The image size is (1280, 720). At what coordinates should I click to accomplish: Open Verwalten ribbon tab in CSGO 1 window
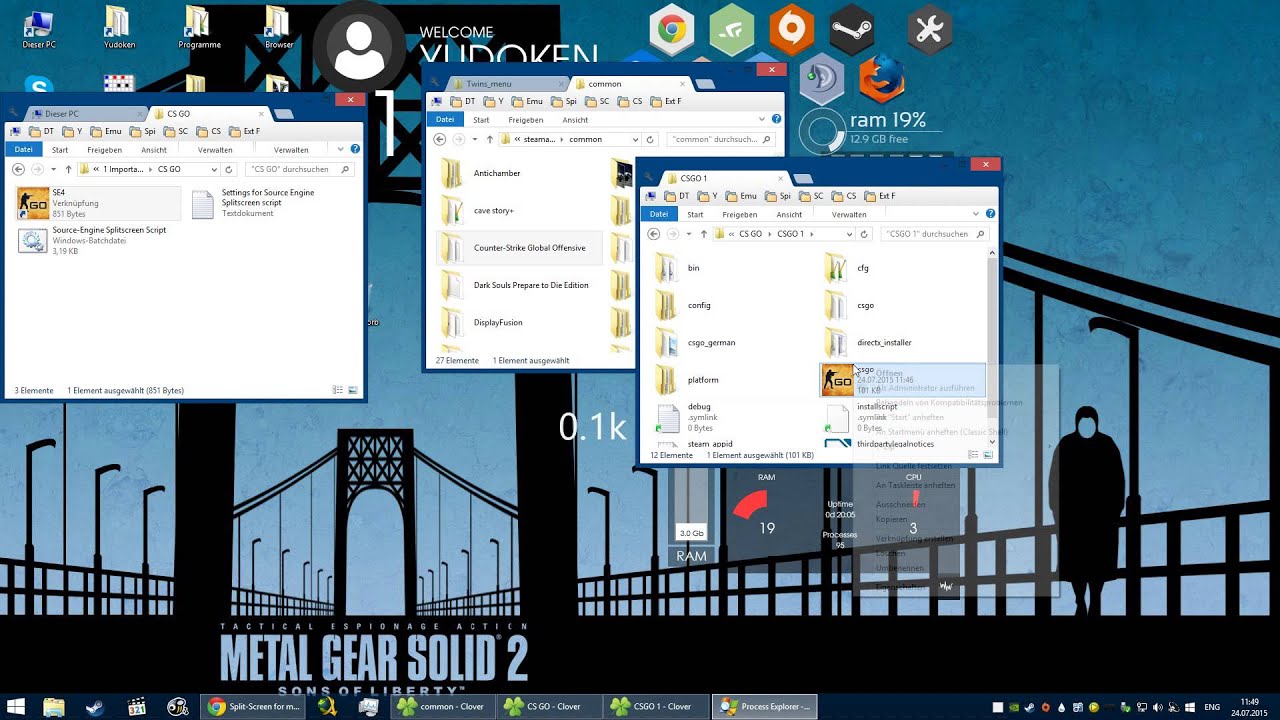pyautogui.click(x=849, y=214)
